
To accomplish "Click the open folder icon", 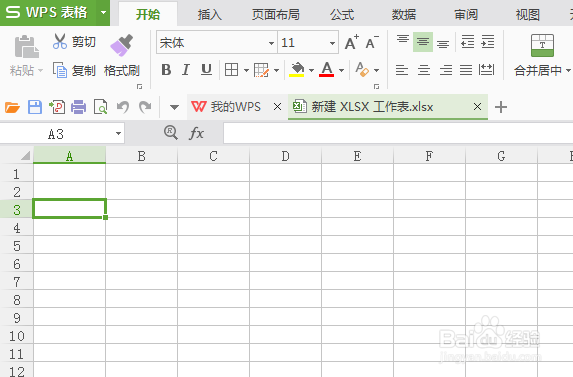I will (x=12, y=107).
